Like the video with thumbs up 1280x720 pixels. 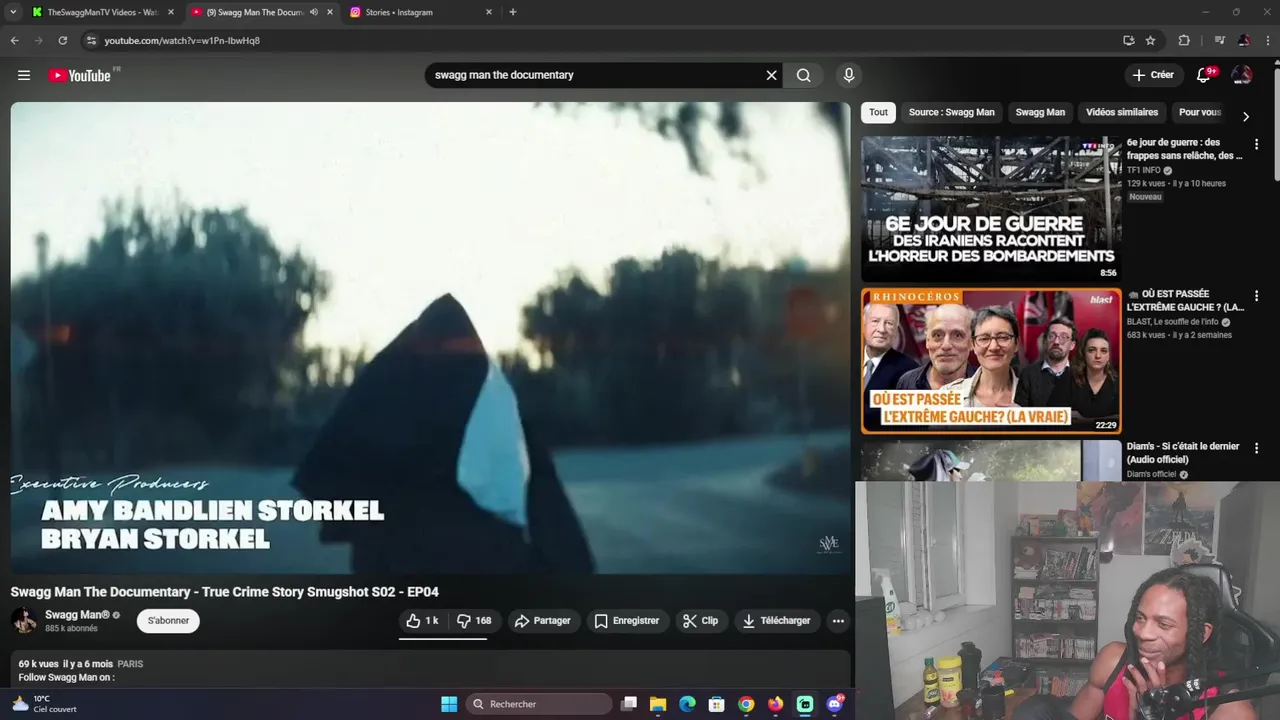pyautogui.click(x=423, y=621)
